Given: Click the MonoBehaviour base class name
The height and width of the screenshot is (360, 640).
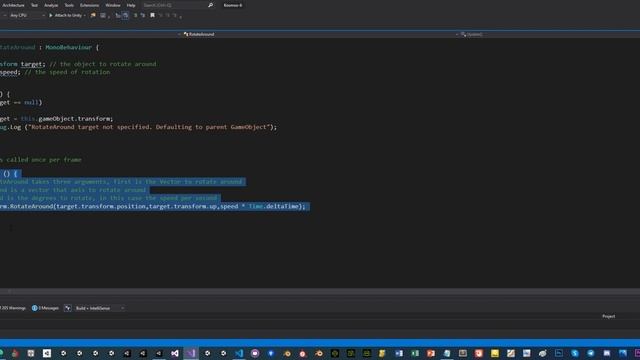Looking at the screenshot, I should (69, 47).
